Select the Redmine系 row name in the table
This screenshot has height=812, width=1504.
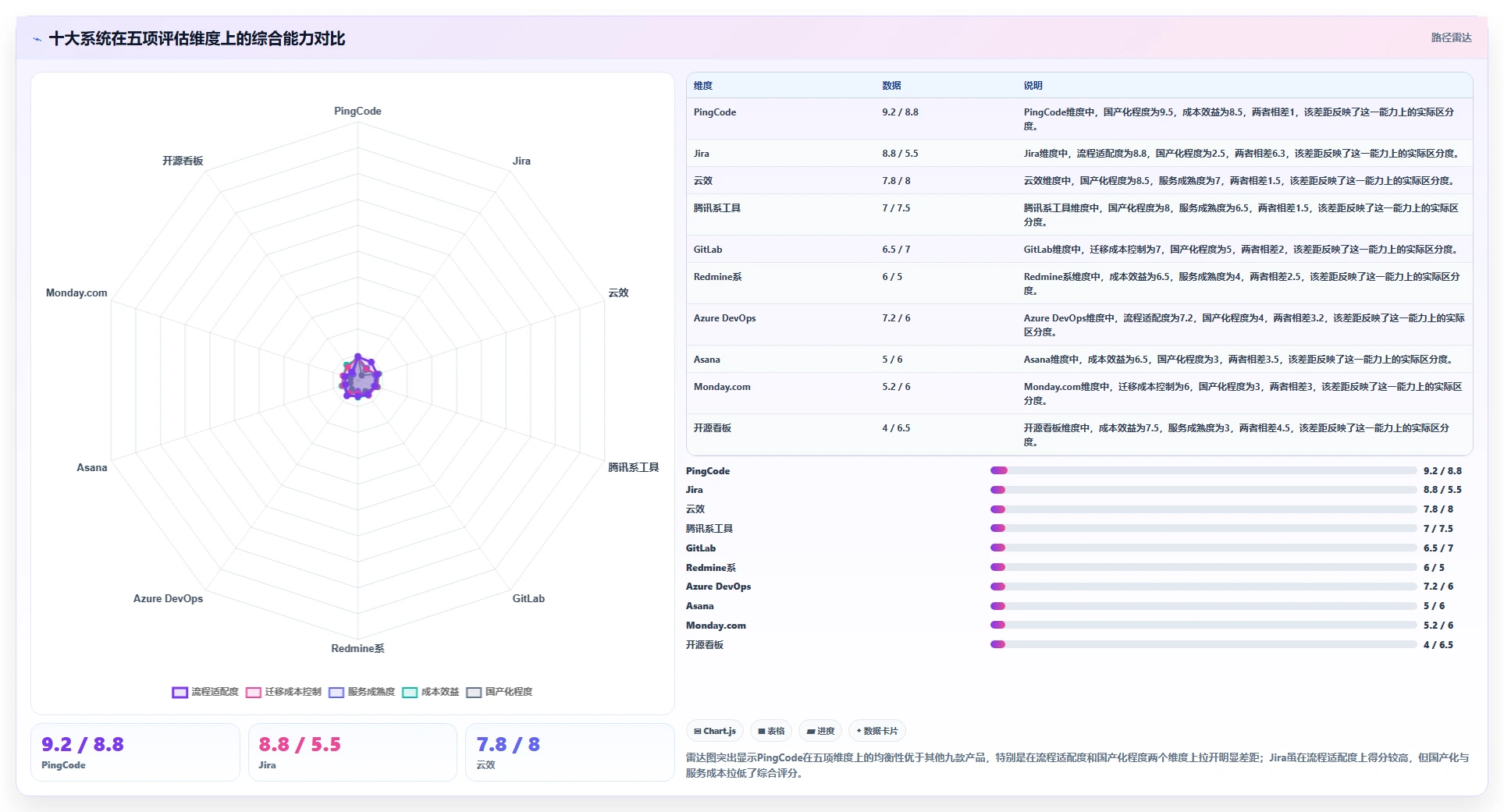coord(718,277)
